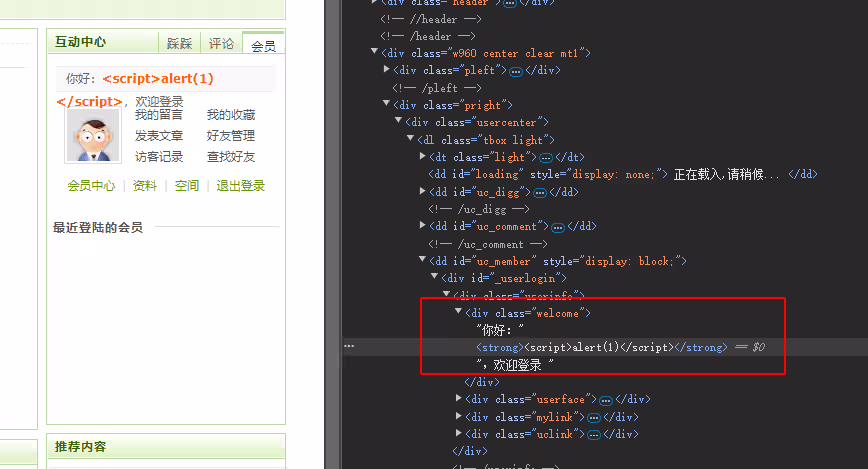Viewport: 868px width, 469px height.
Task: Click the 退出登录 link
Action: pos(241,186)
